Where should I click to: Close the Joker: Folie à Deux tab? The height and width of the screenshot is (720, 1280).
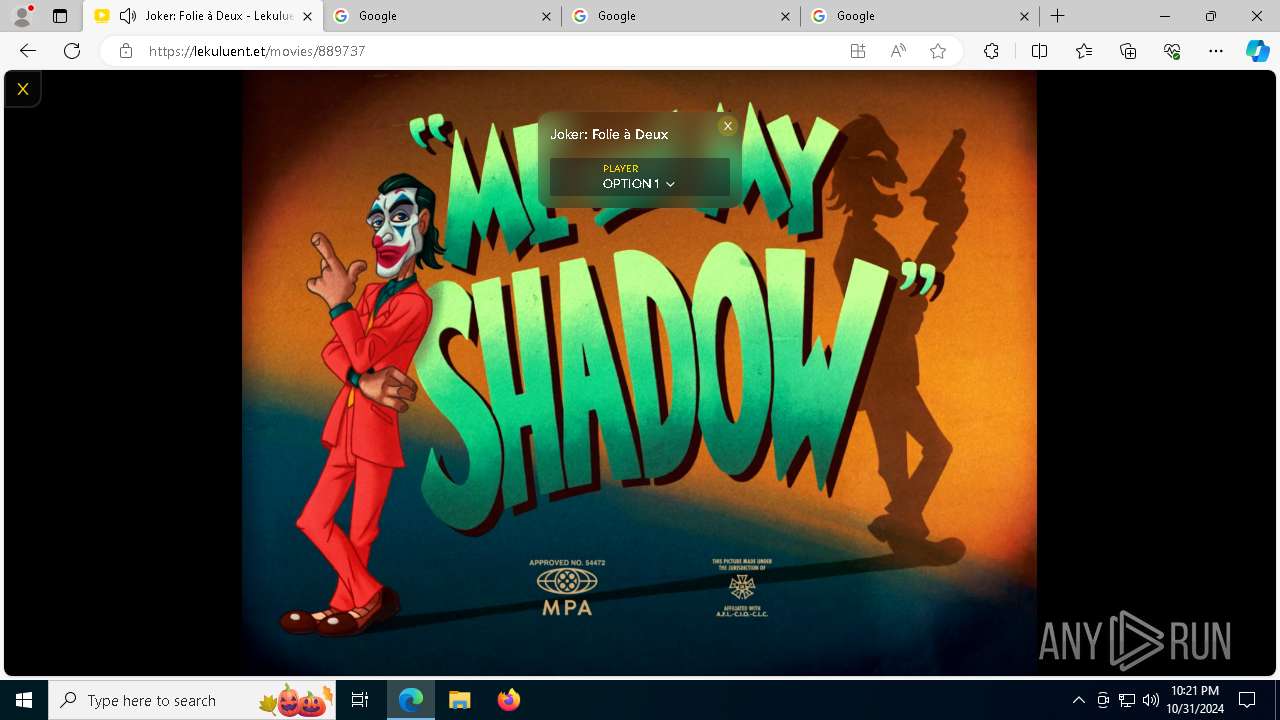click(x=308, y=16)
